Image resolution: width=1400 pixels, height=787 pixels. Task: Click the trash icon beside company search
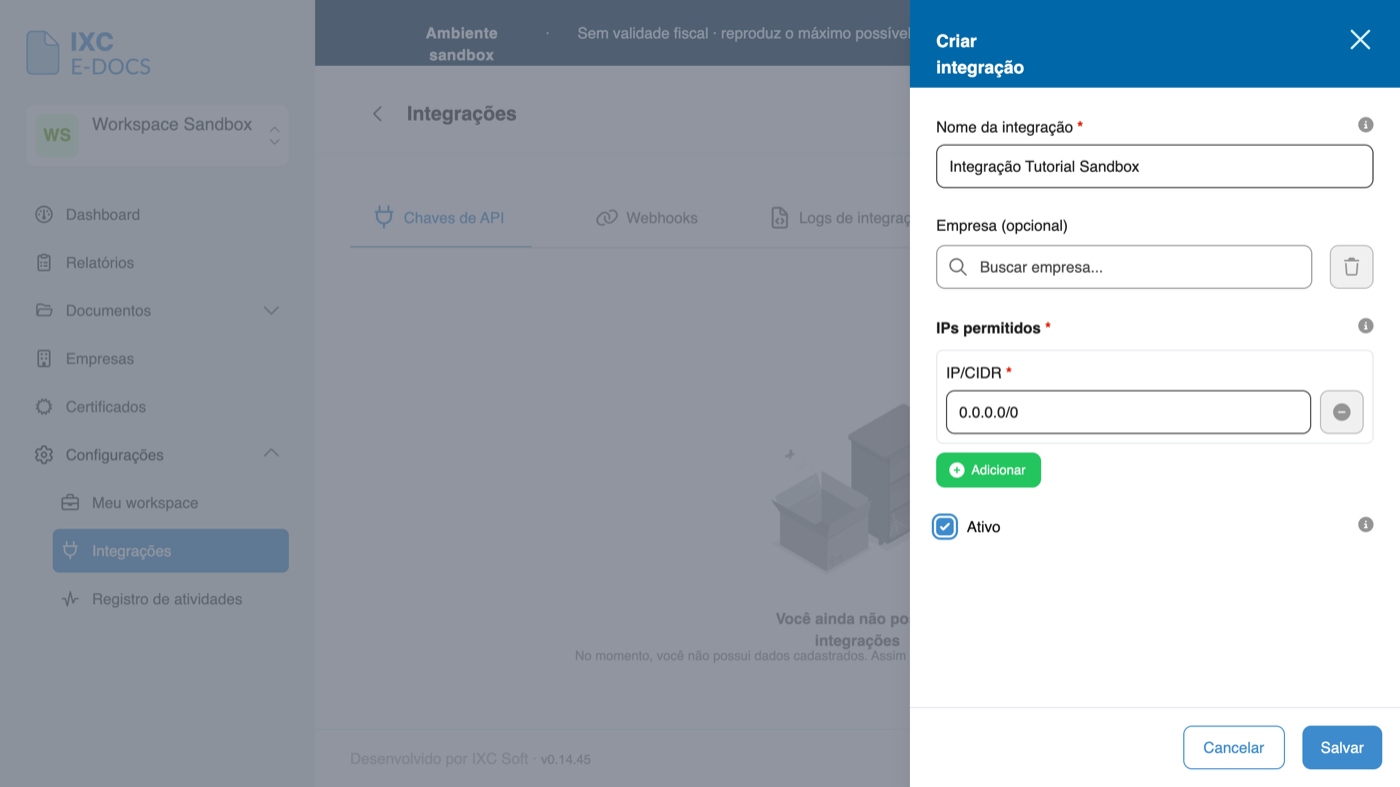point(1351,267)
